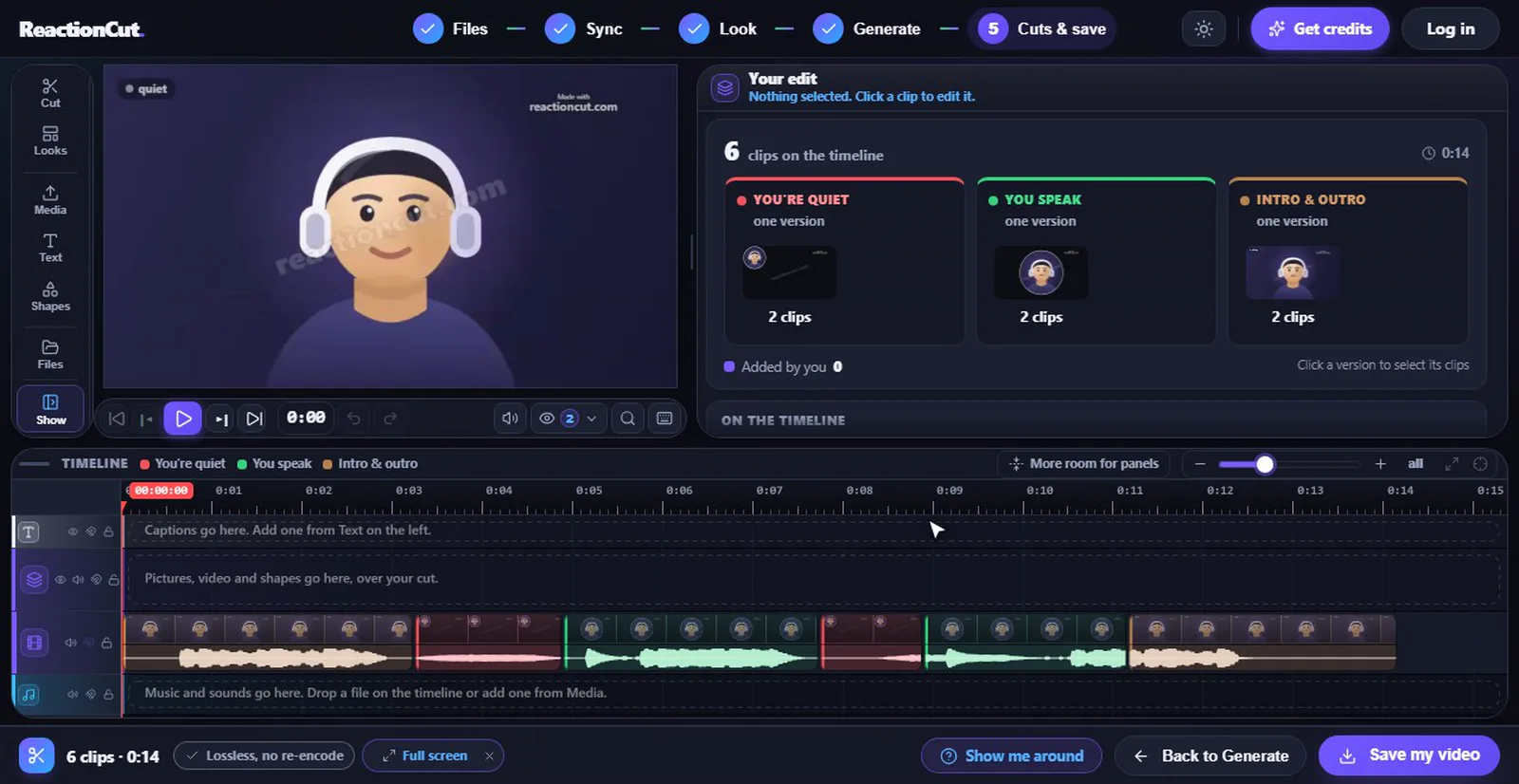Viewport: 1519px width, 784px height.
Task: Open the keyboard shortcuts icon
Action: click(665, 419)
